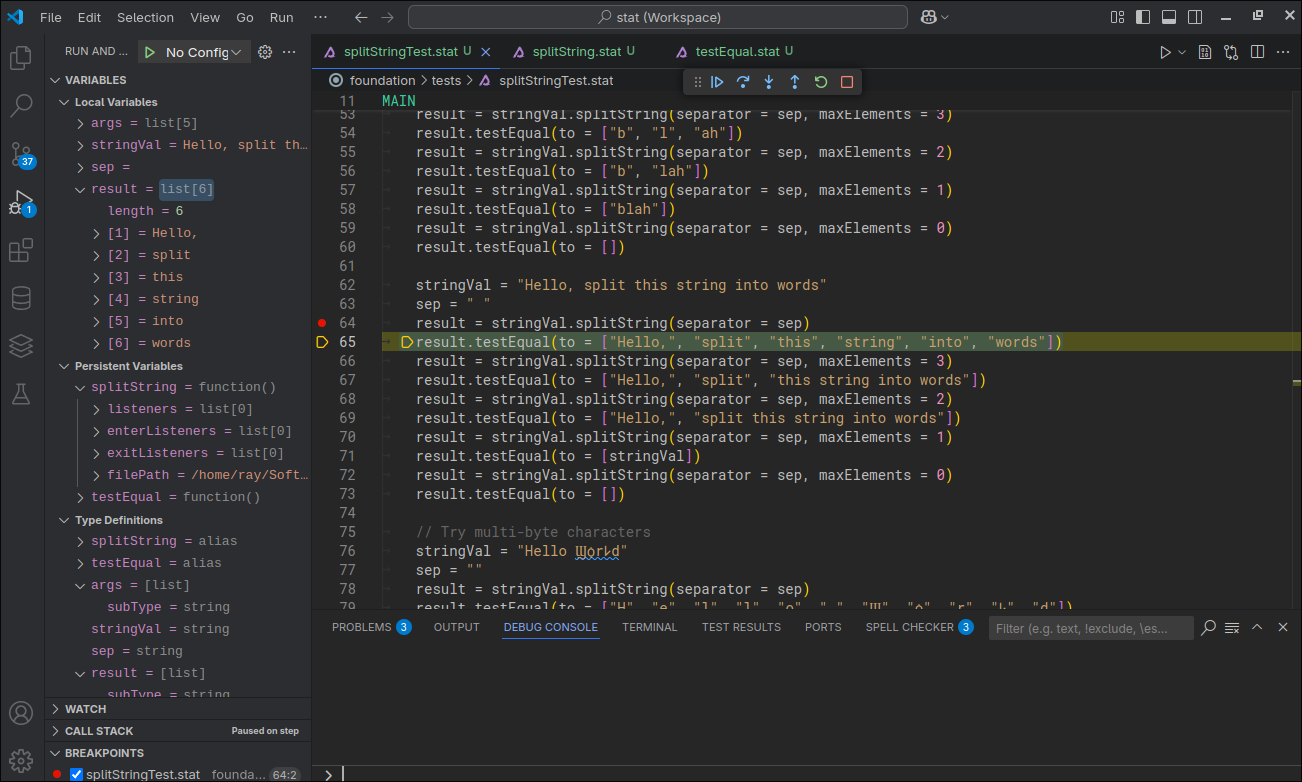1302x782 pixels.
Task: Click the debug Step Out button
Action: [x=795, y=82]
